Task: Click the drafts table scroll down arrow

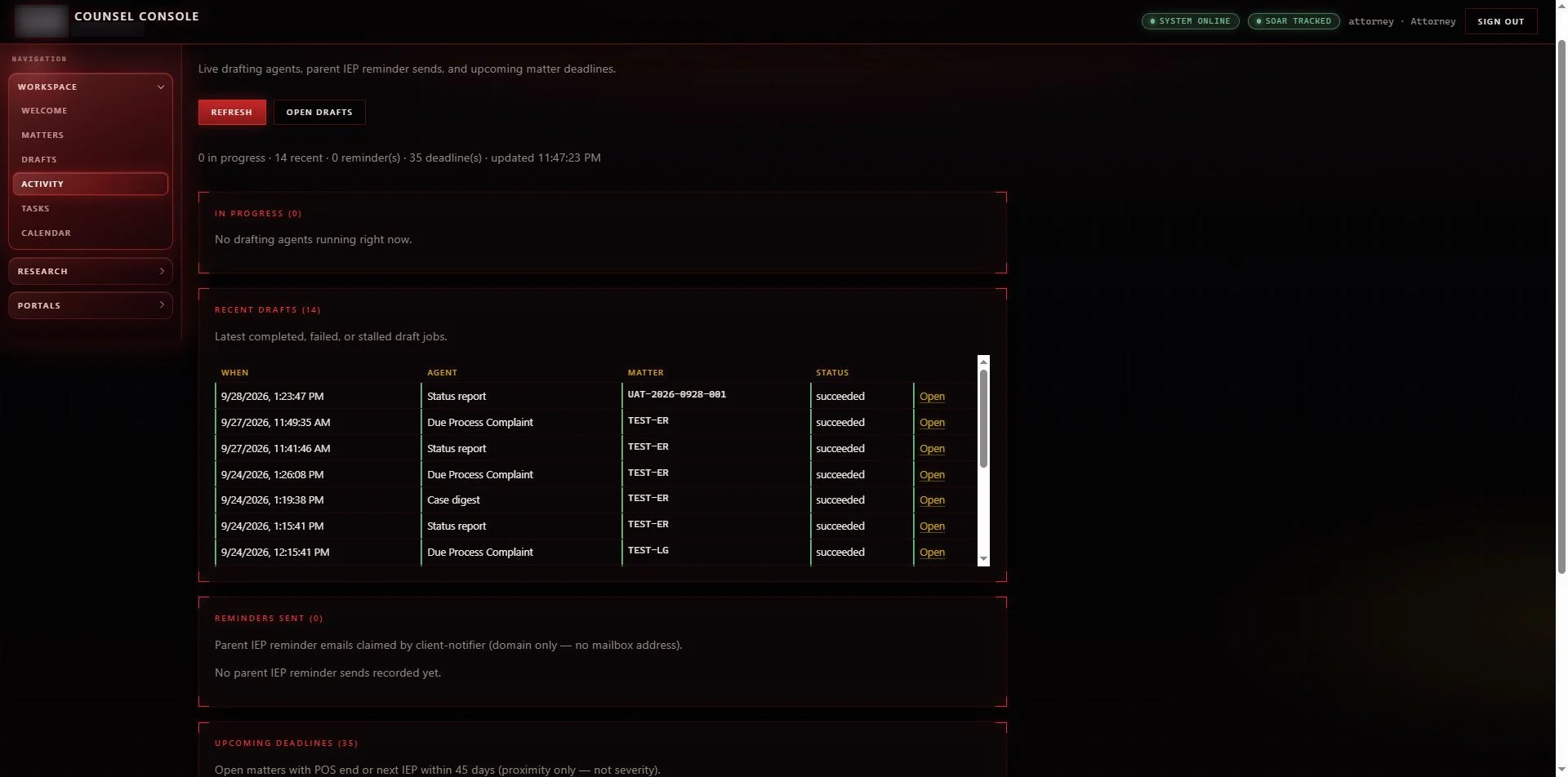Action: [983, 559]
